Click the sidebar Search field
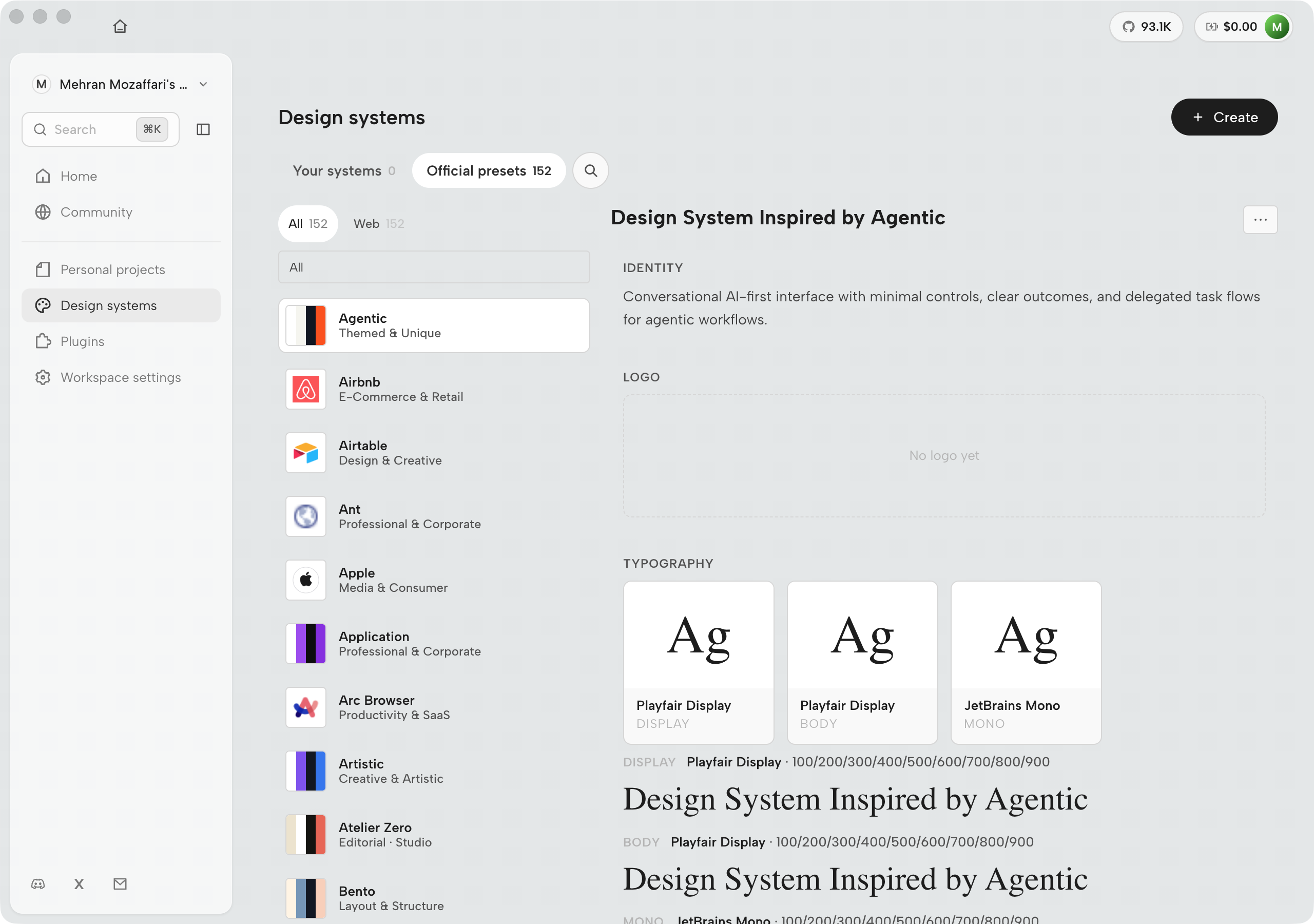1314x924 pixels. click(x=101, y=129)
